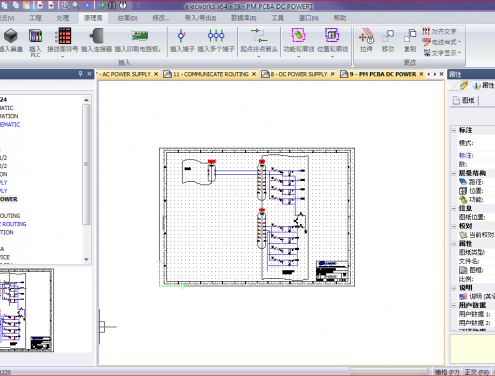Open the Schematic ribbon tab
Image resolution: width=495 pixels, height=376 pixels.
(x=93, y=18)
